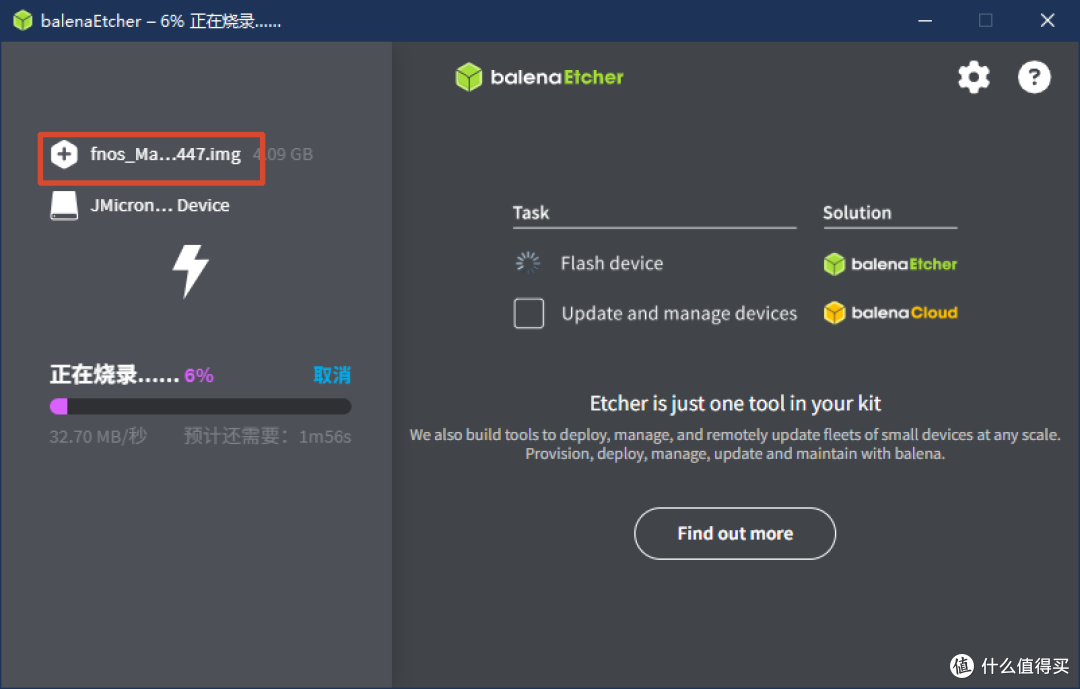
Task: Click the Update and manage devices label
Action: tap(679, 313)
